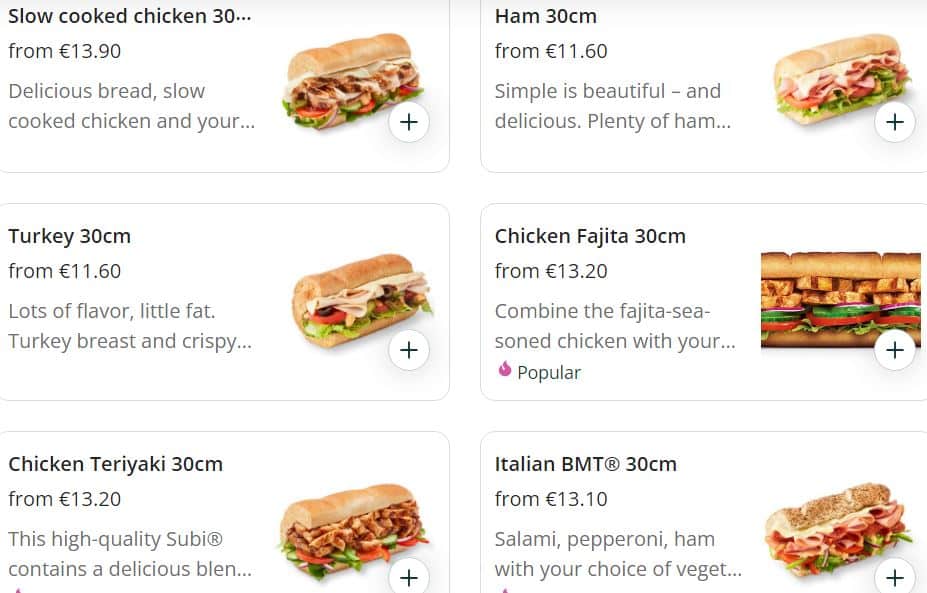Click the Popular flame icon under Chicken Fajita
Viewport: 927px width, 593px height.
point(505,371)
